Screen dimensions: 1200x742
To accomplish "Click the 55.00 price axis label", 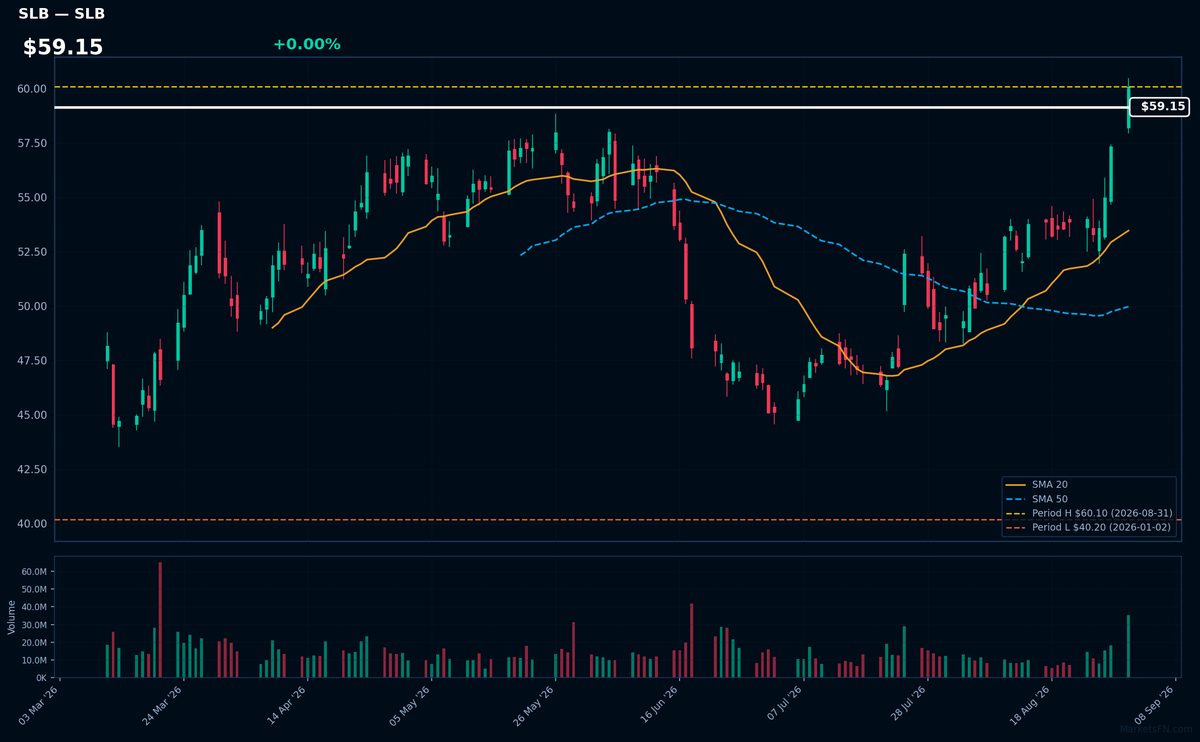I will [x=32, y=197].
